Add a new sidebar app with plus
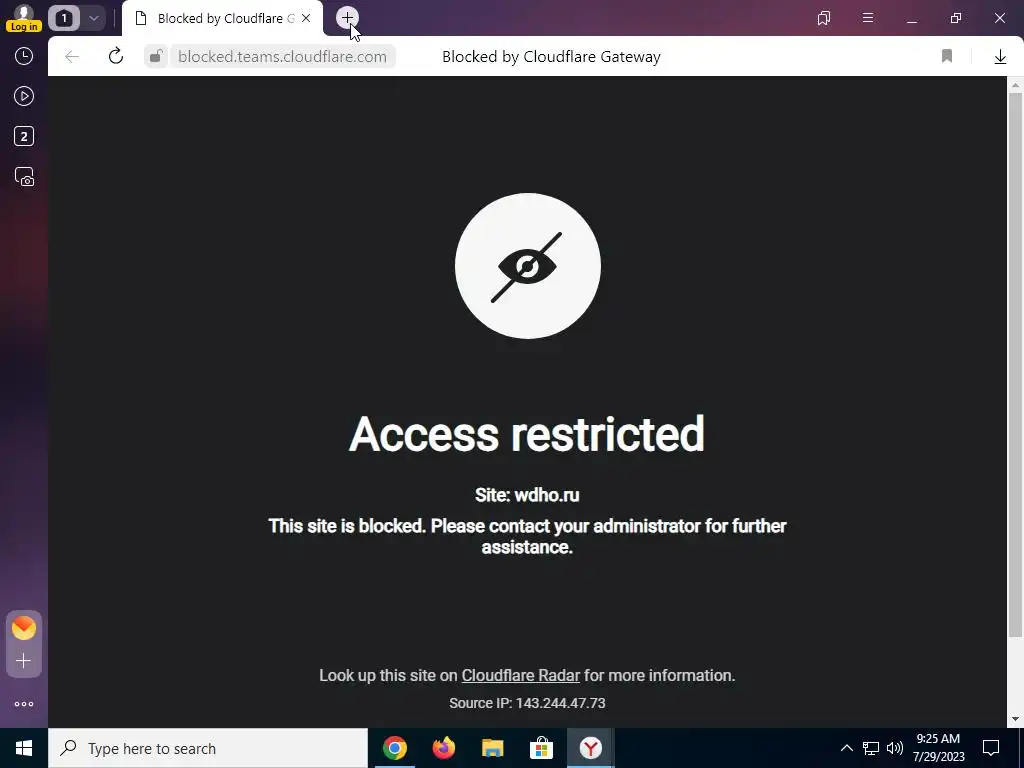This screenshot has width=1024, height=768. coord(24,661)
